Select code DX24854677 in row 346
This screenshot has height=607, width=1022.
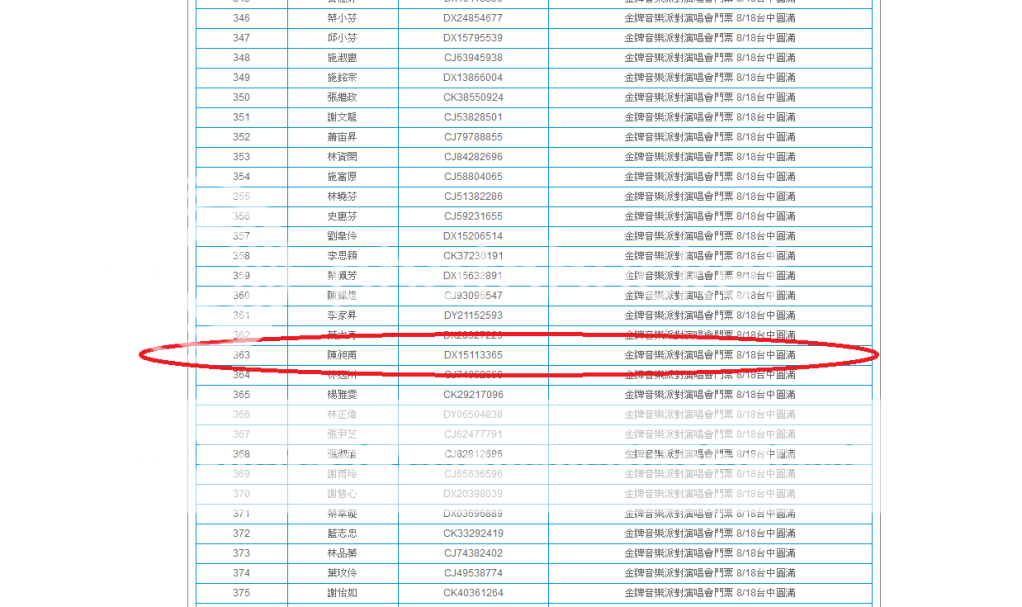tap(473, 18)
